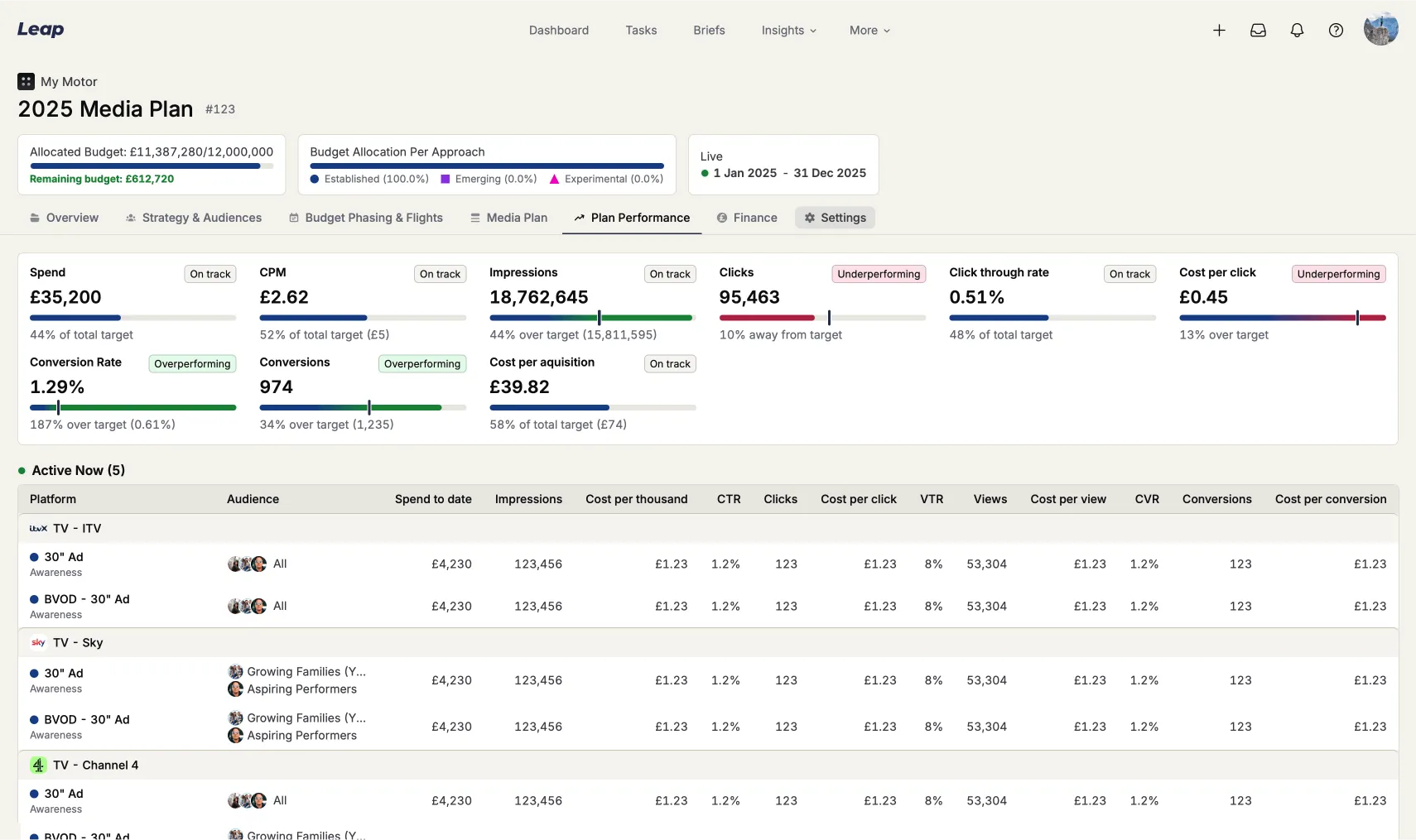Open the notifications bell
This screenshot has width=1416, height=840.
pos(1297,31)
